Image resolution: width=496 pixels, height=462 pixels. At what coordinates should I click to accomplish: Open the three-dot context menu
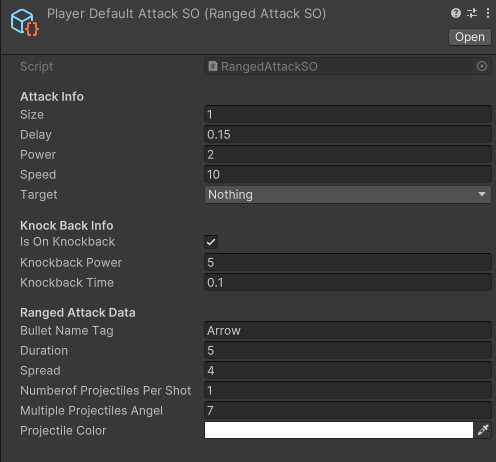pyautogui.click(x=488, y=13)
